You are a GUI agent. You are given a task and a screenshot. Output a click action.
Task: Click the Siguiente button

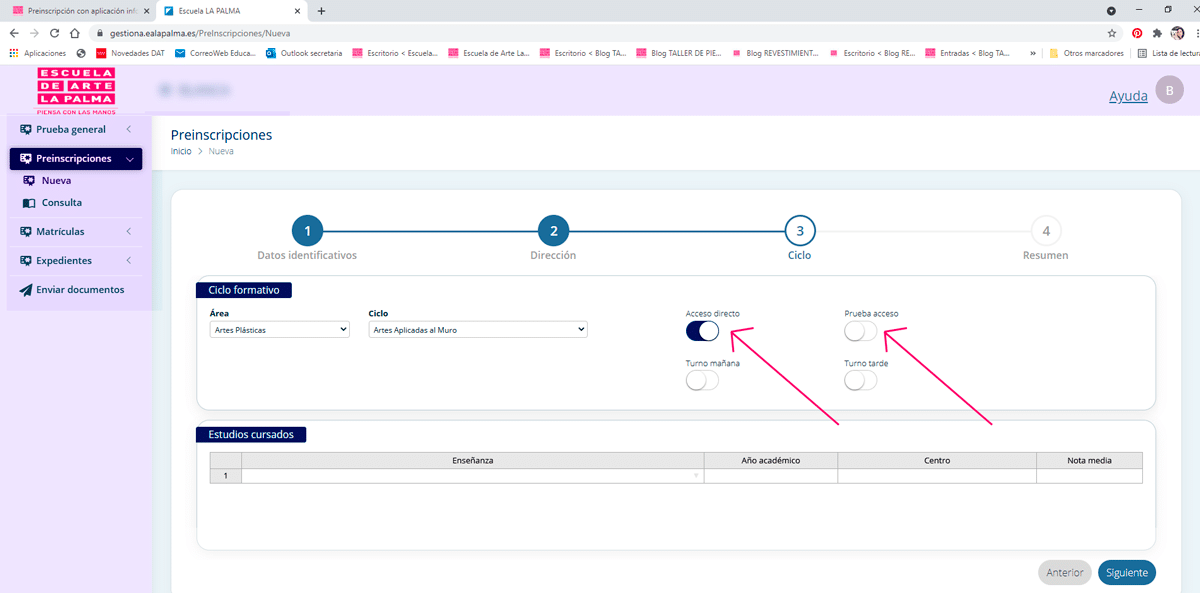(x=1127, y=573)
